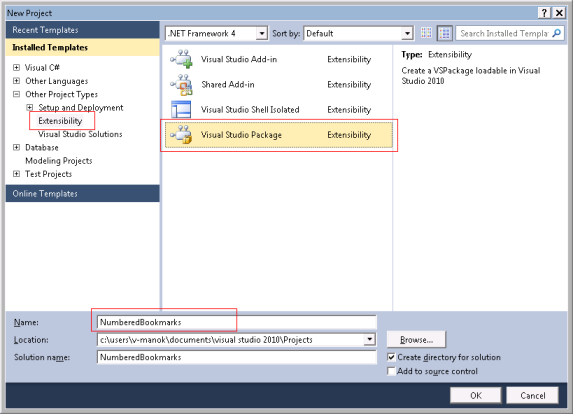Expand the Setup and Deployment node
This screenshot has width=573, height=414.
30,107
